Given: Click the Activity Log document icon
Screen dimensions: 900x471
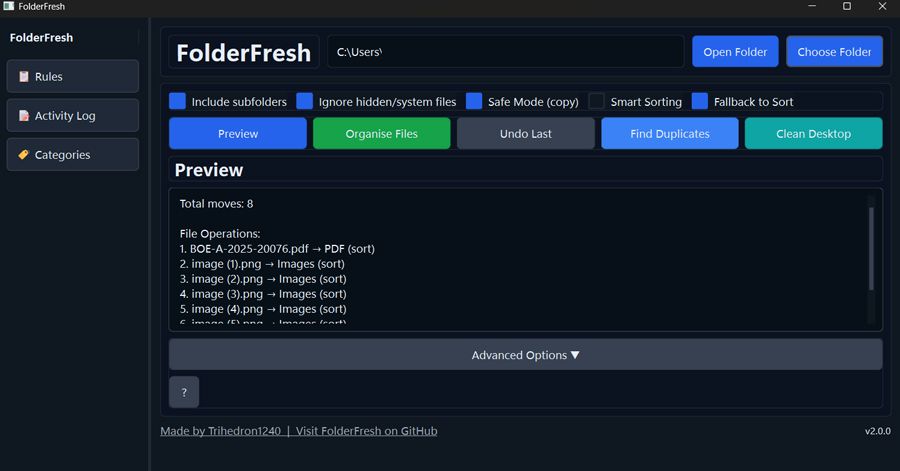Looking at the screenshot, I should (24, 115).
